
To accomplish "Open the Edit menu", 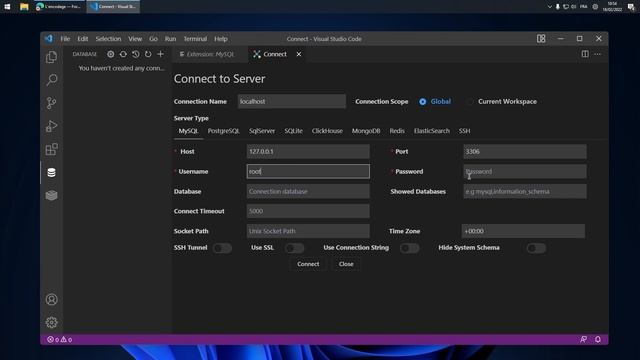I will pyautogui.click(x=83, y=39).
